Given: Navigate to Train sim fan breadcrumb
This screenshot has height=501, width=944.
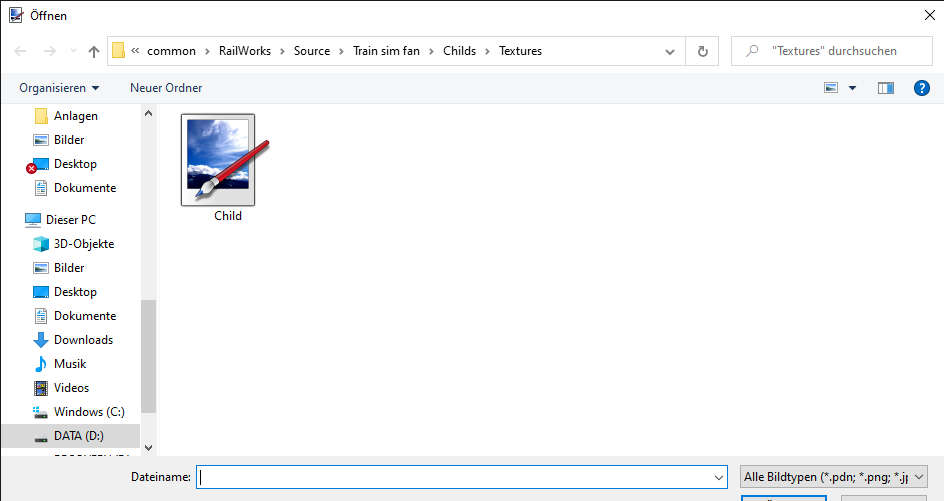Looking at the screenshot, I should pos(387,51).
